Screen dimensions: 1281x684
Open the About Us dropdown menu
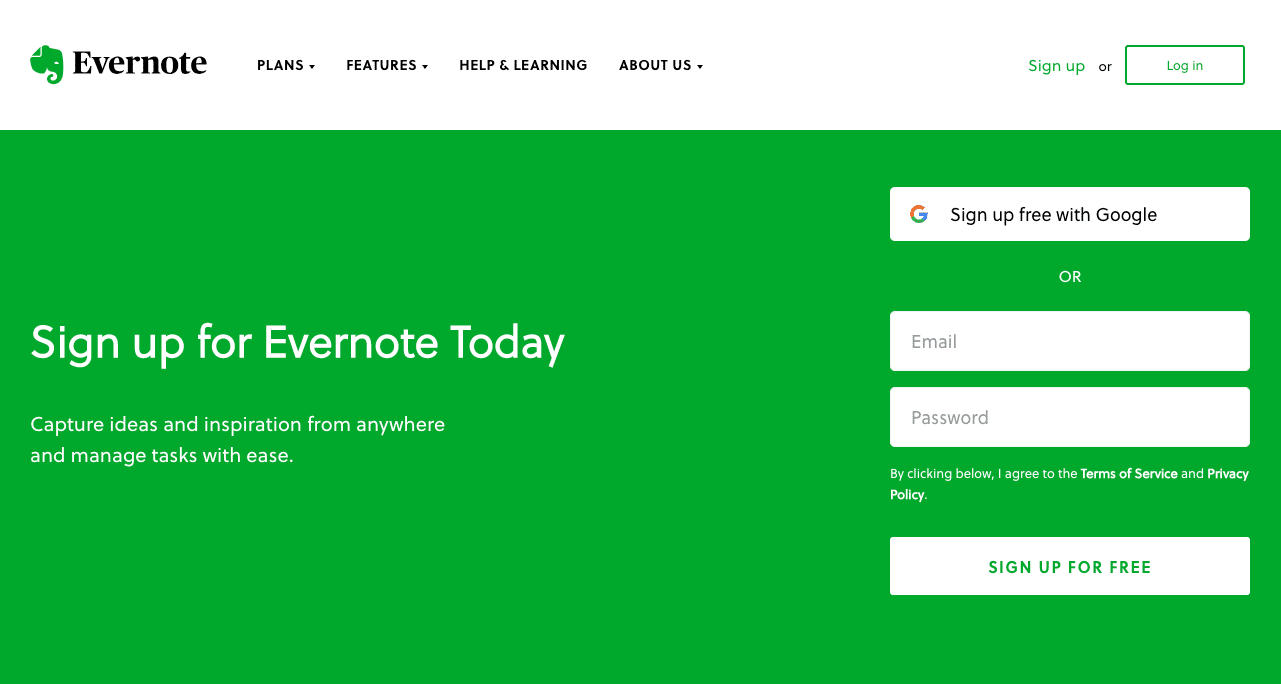(x=661, y=65)
